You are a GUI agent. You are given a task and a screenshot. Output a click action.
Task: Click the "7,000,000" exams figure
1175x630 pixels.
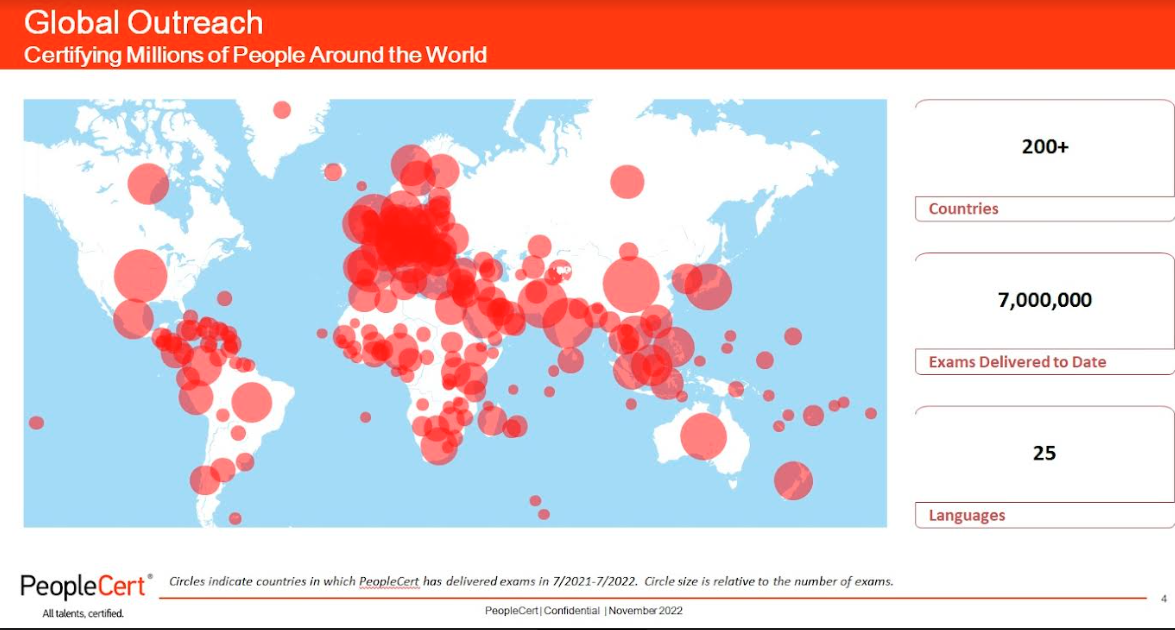click(x=1044, y=300)
